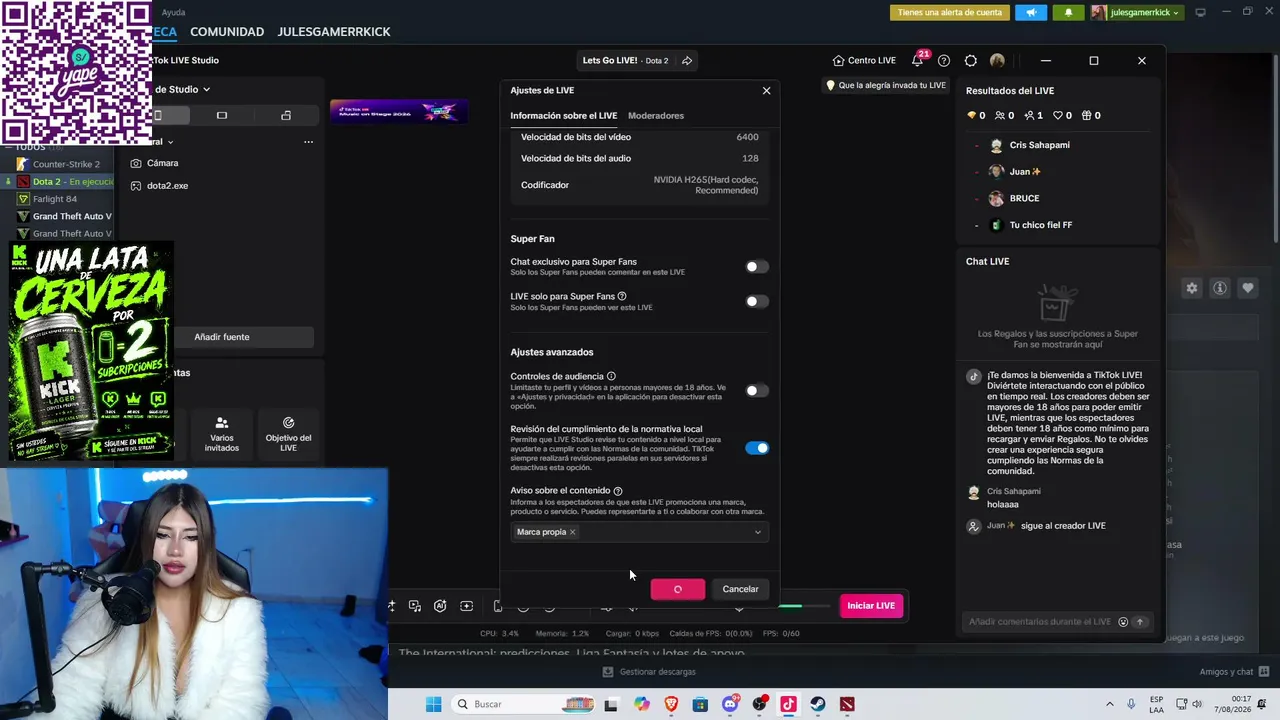Focus the Añadir comentarios chat input

(1040, 622)
